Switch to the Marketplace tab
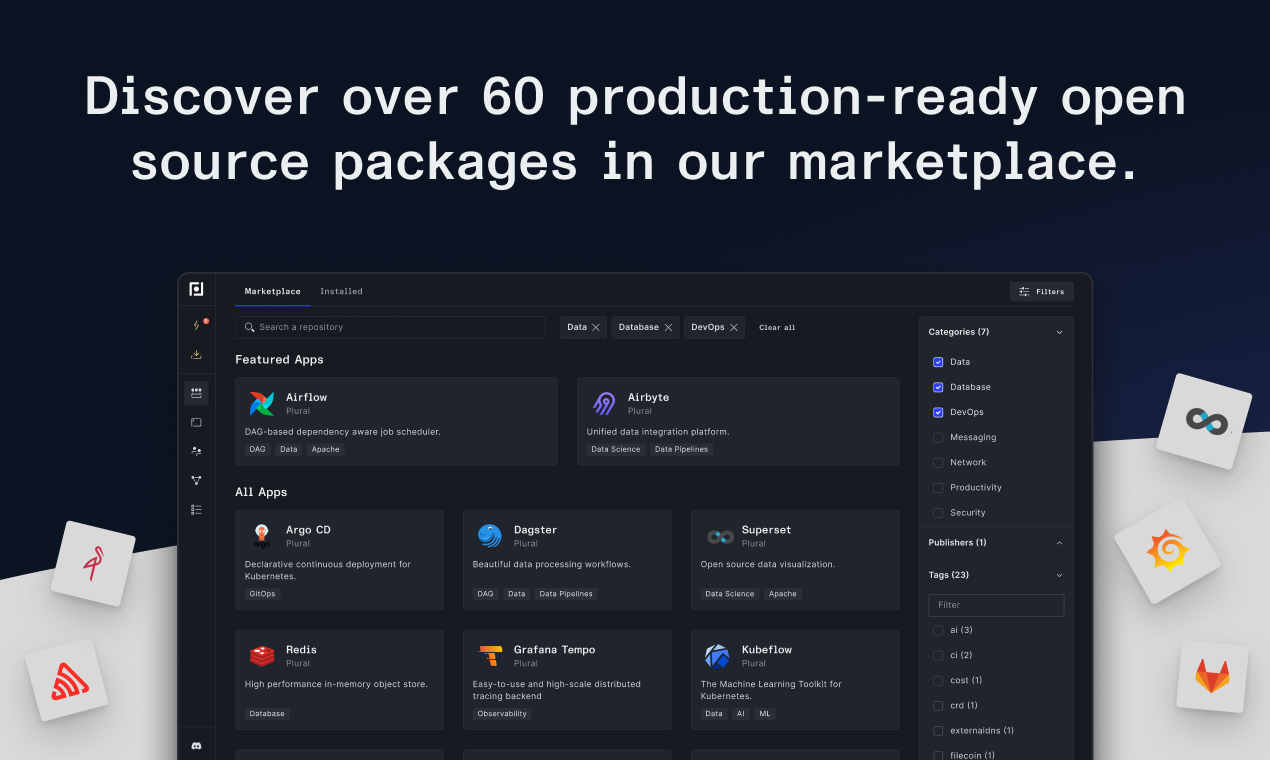Viewport: 1270px width, 760px height. pyautogui.click(x=273, y=291)
